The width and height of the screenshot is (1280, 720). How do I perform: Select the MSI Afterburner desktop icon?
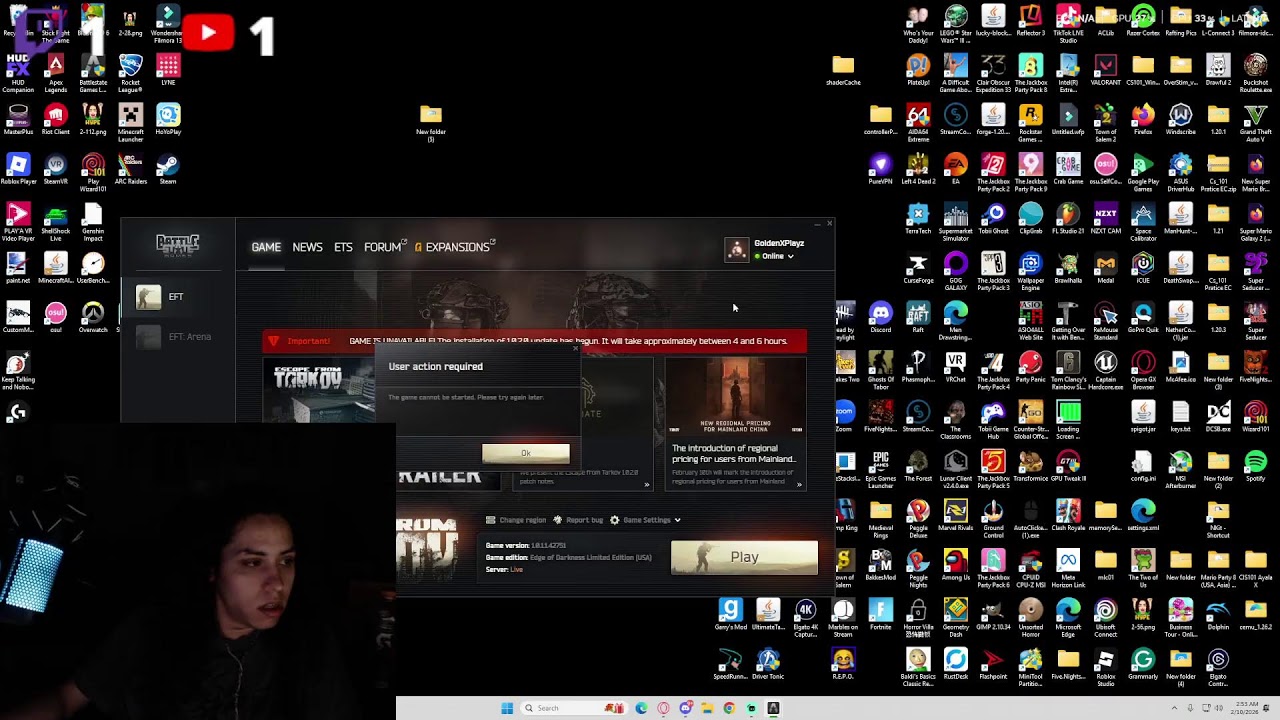1181,467
